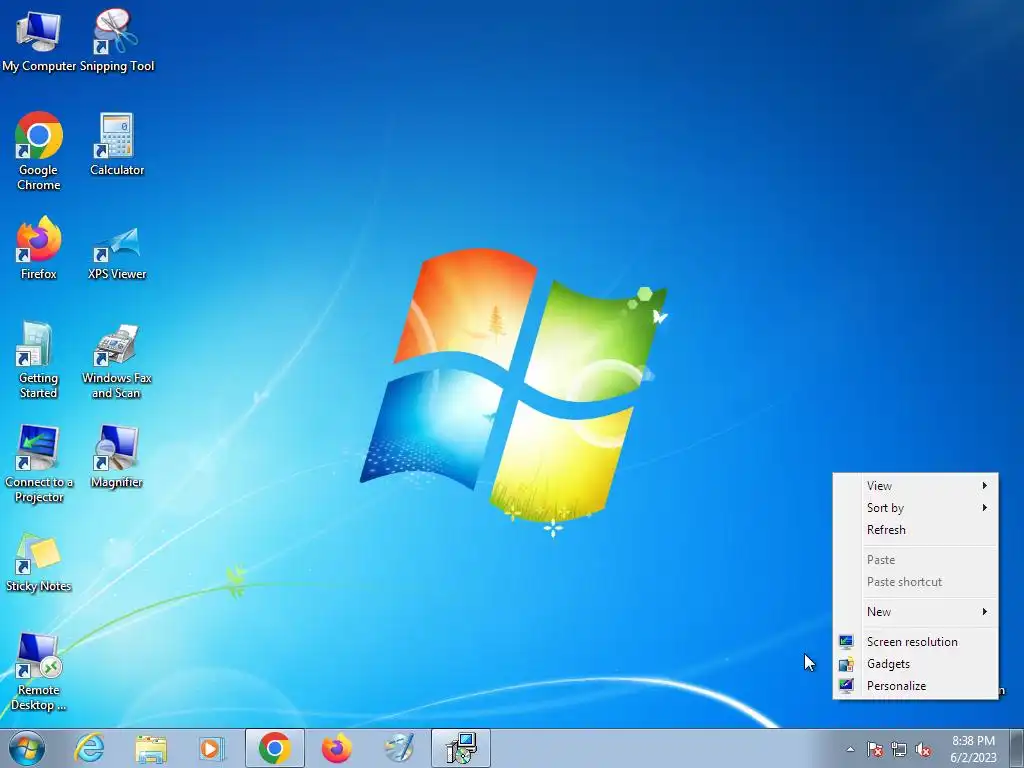Select the Magnifier desktop shortcut
The width and height of the screenshot is (1024, 768).
tap(117, 456)
